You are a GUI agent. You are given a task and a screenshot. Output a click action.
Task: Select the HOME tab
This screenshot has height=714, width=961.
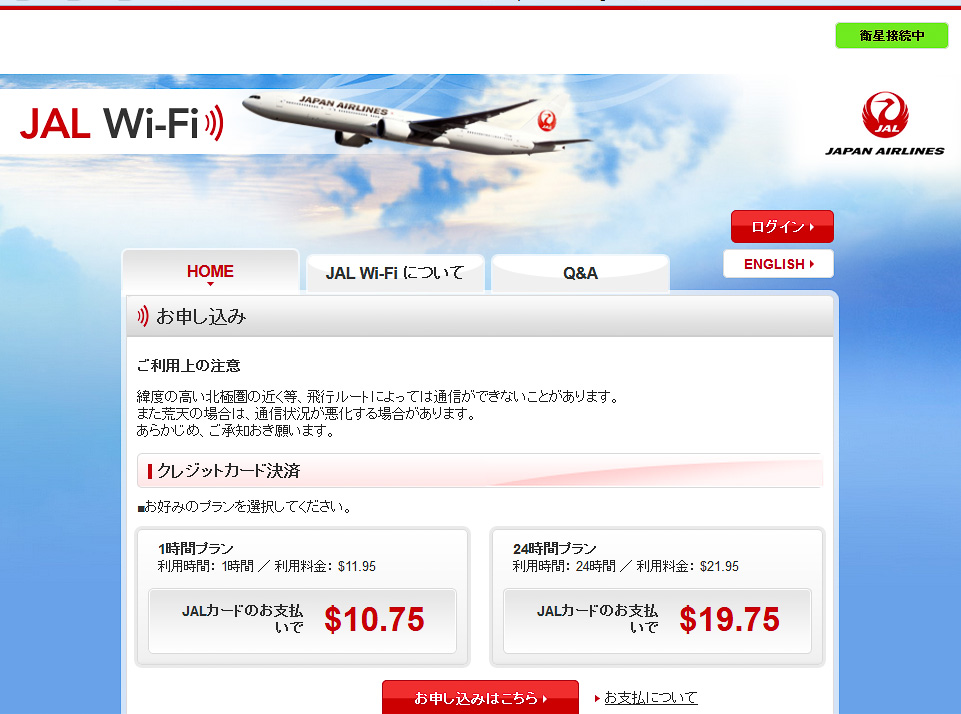210,272
